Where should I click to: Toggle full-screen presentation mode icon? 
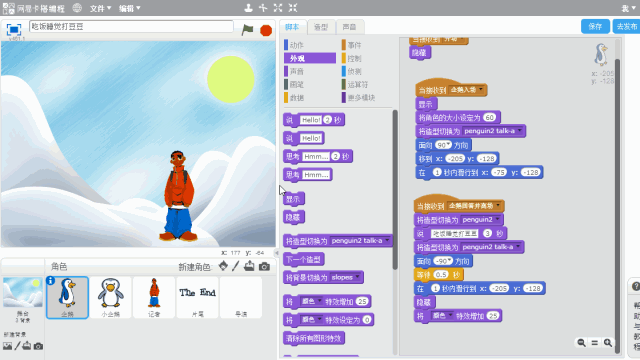point(14,29)
